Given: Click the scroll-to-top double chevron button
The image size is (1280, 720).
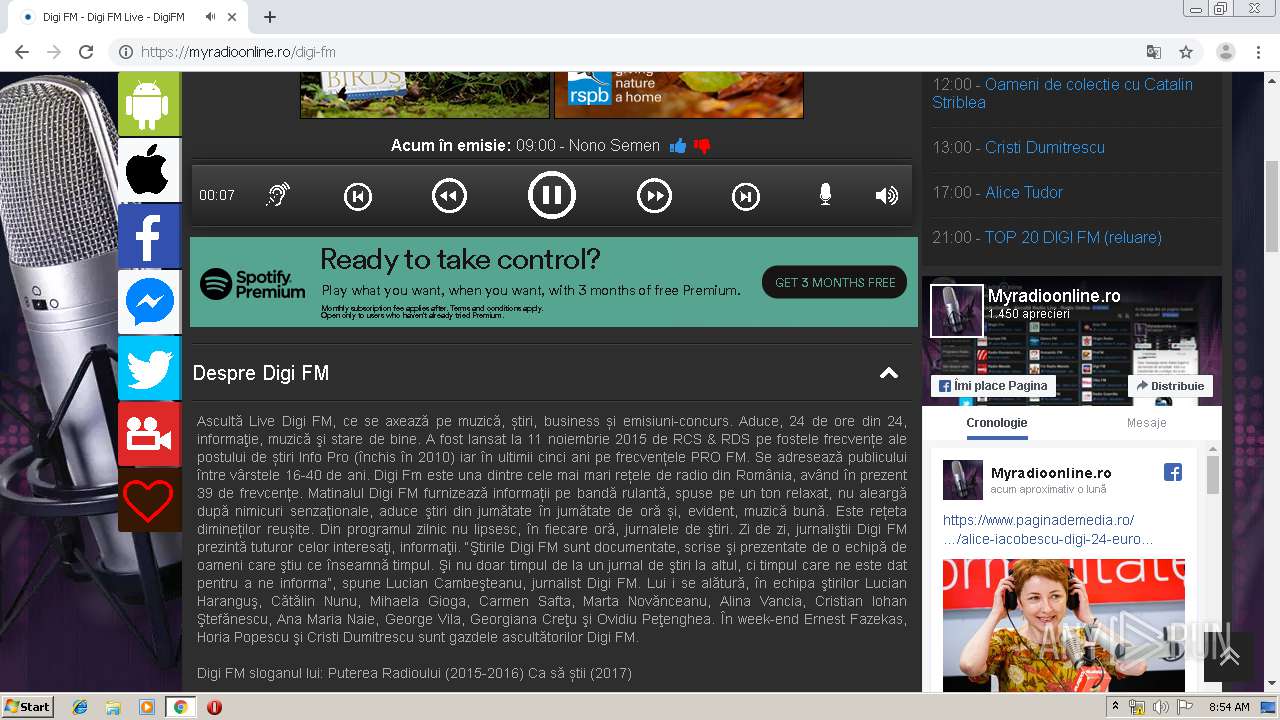Looking at the screenshot, I should point(1229,657).
